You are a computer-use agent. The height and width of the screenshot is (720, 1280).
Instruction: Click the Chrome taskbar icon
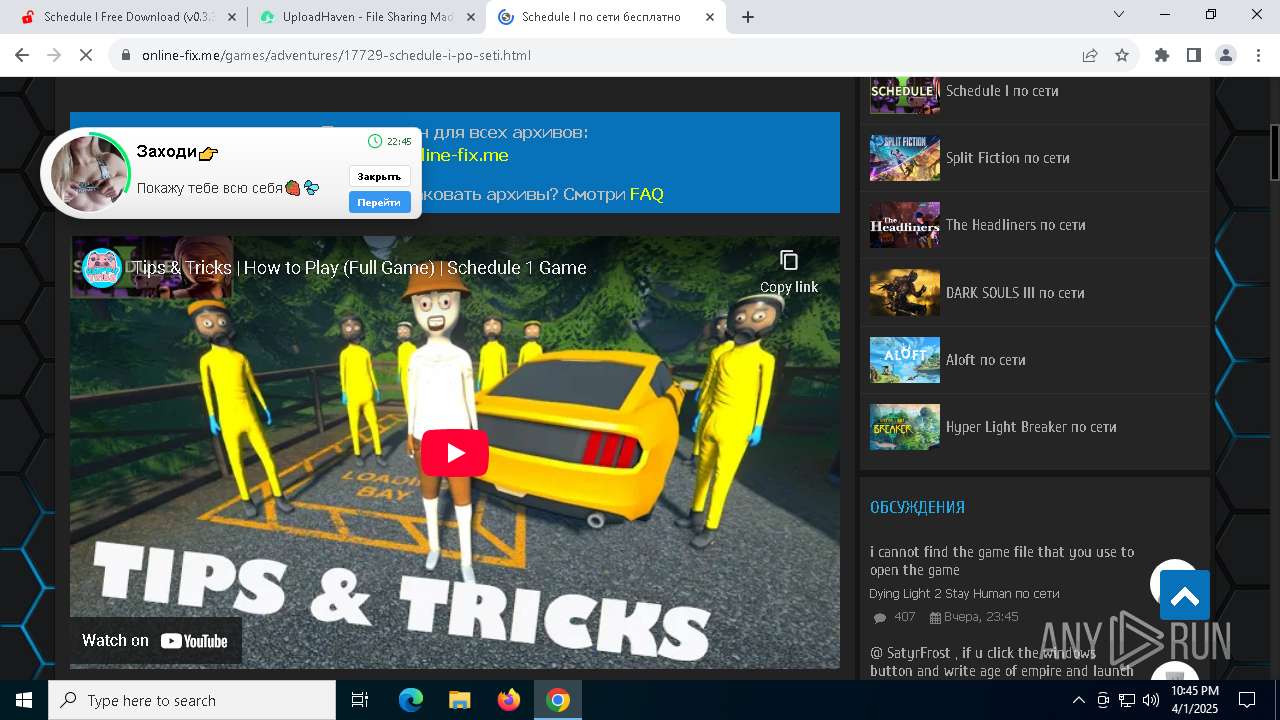pyautogui.click(x=558, y=700)
